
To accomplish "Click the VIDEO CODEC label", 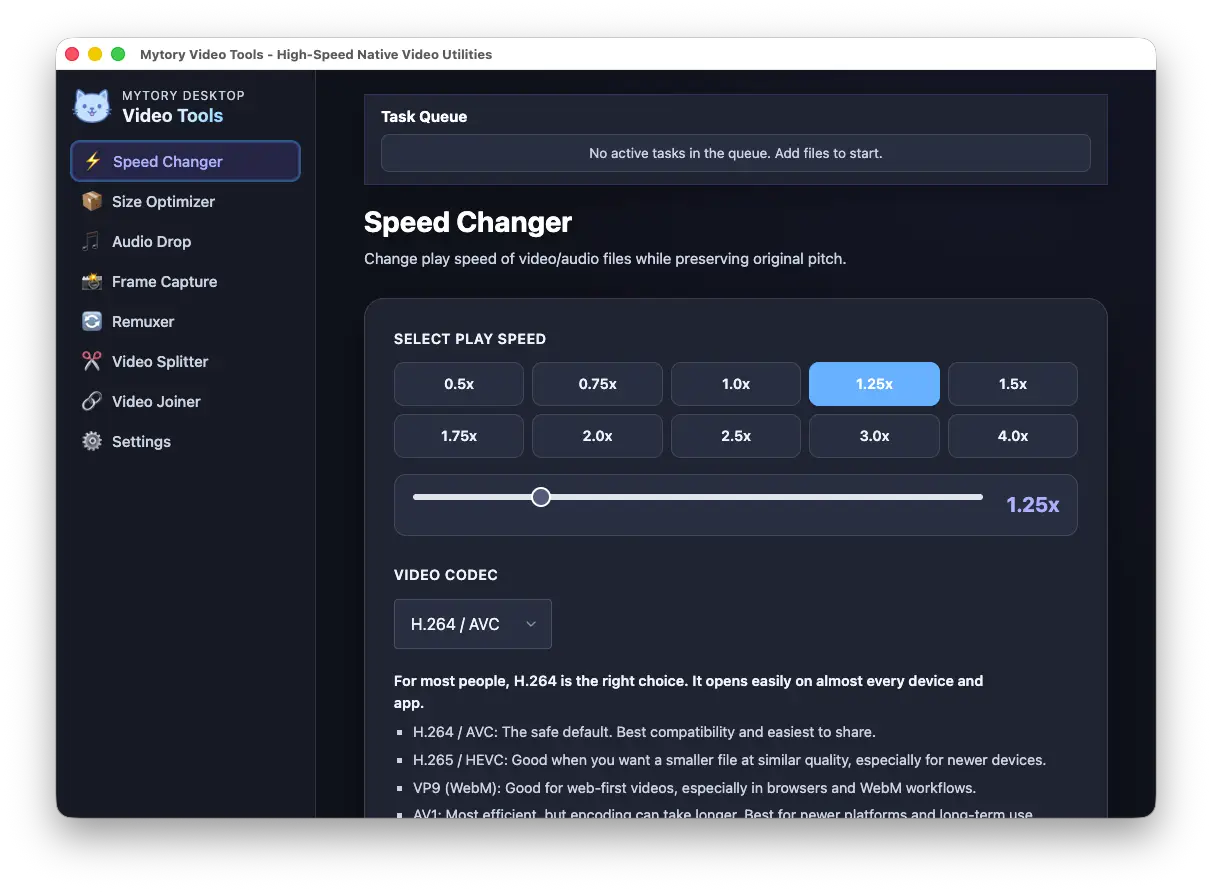I will tap(446, 575).
